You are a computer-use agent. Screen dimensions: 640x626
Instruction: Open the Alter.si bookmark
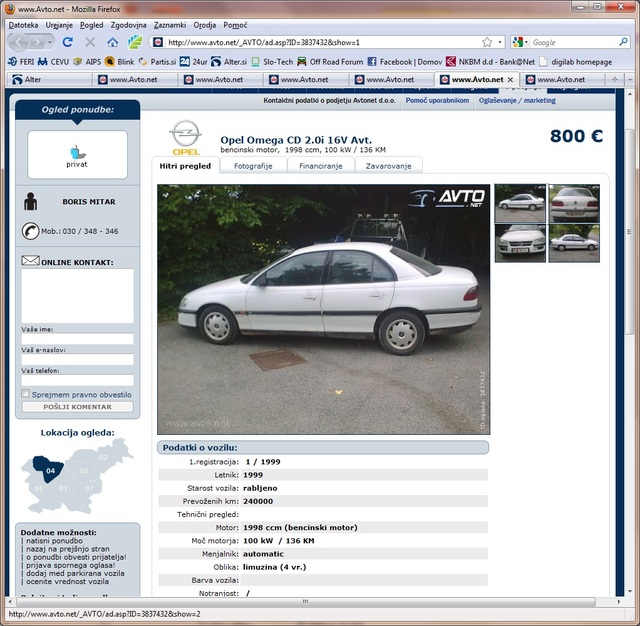[x=229, y=62]
